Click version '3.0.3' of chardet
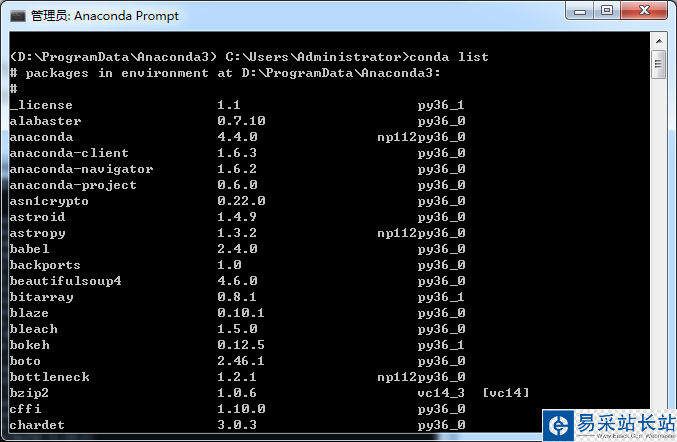This screenshot has height=442, width=677. tap(237, 425)
